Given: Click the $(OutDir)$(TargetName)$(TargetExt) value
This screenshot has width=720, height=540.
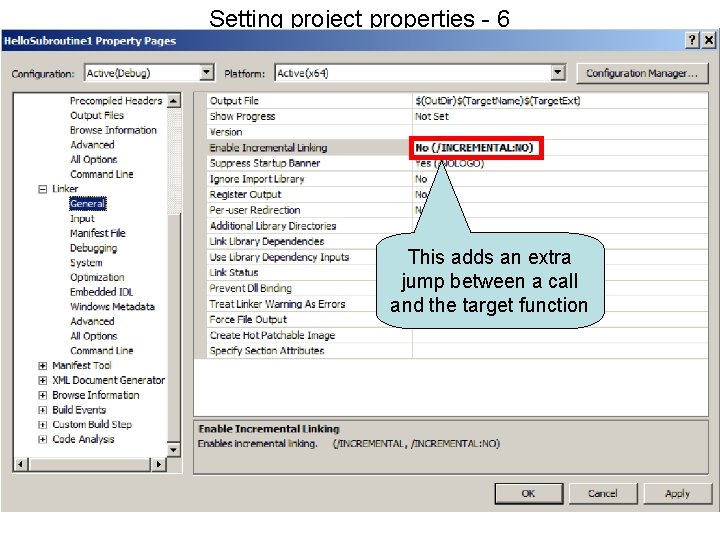Looking at the screenshot, I should (498, 101).
